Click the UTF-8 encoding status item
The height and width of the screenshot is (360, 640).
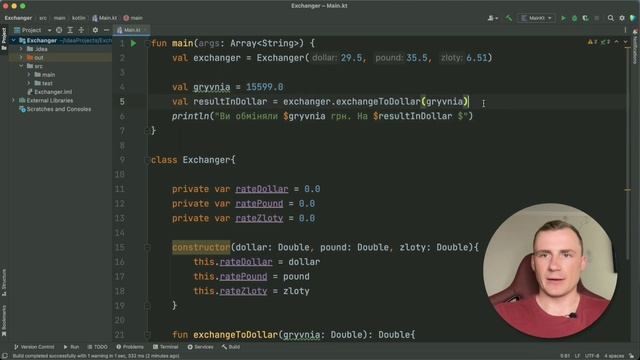(x=592, y=356)
